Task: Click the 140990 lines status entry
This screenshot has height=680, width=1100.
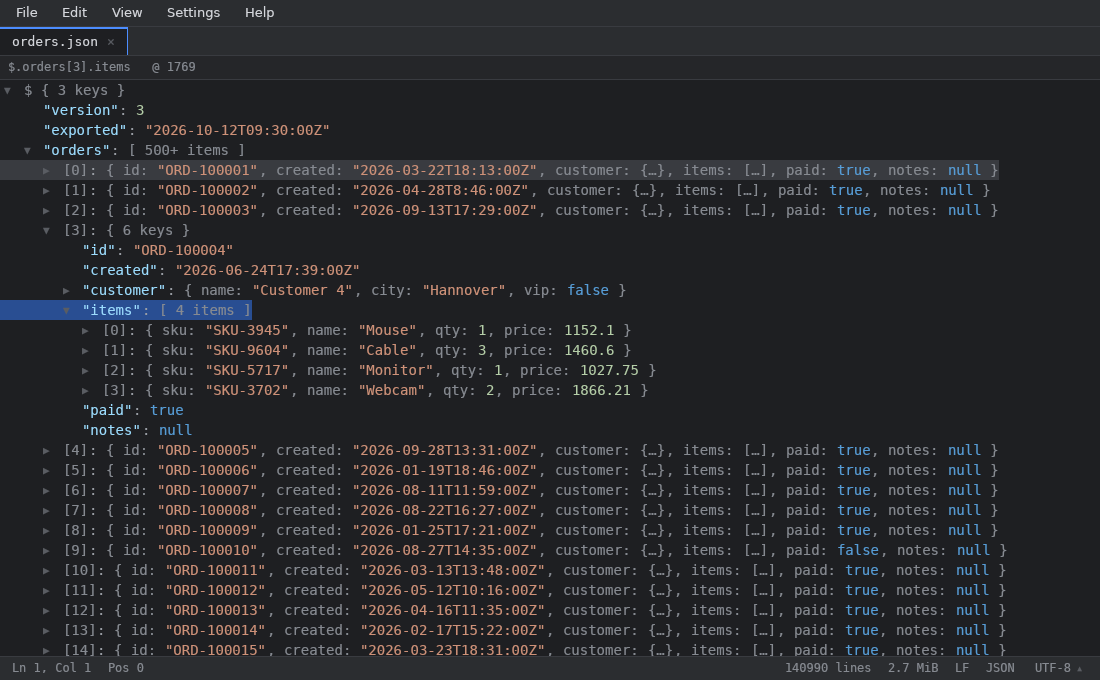Action: [828, 668]
